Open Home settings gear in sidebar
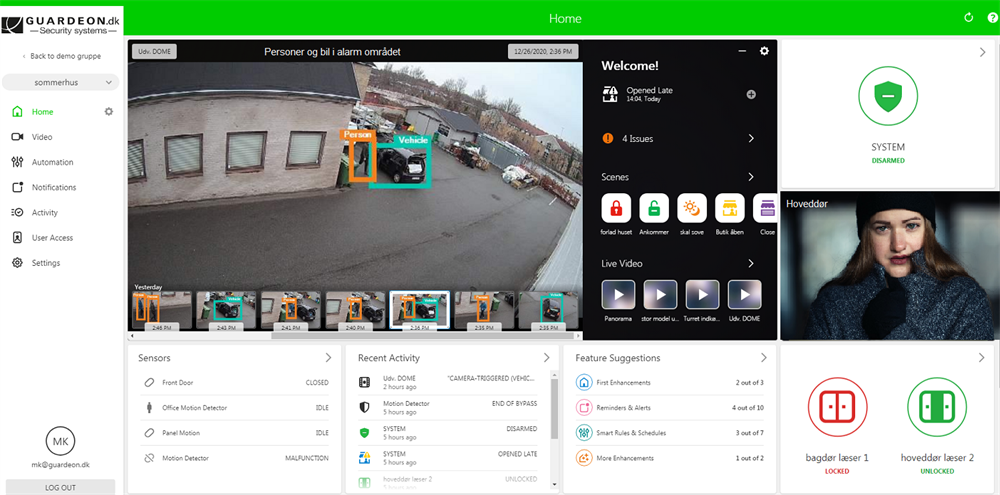The width and height of the screenshot is (1000, 495). 108,112
